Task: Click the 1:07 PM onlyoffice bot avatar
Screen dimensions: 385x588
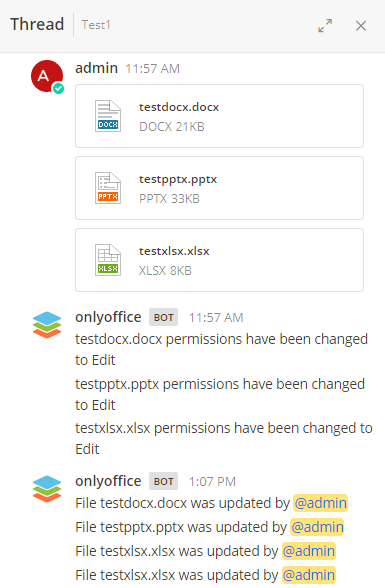Action: click(47, 489)
